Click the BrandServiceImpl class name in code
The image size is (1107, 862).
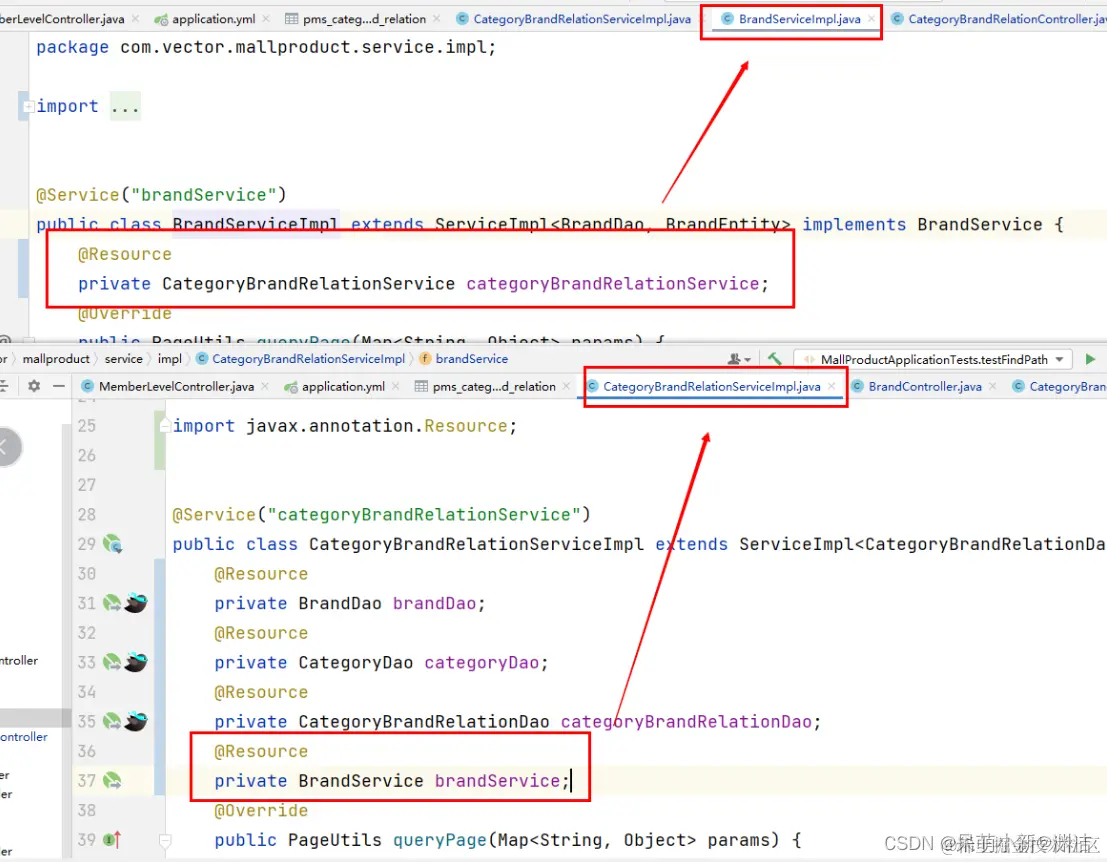coord(256,225)
